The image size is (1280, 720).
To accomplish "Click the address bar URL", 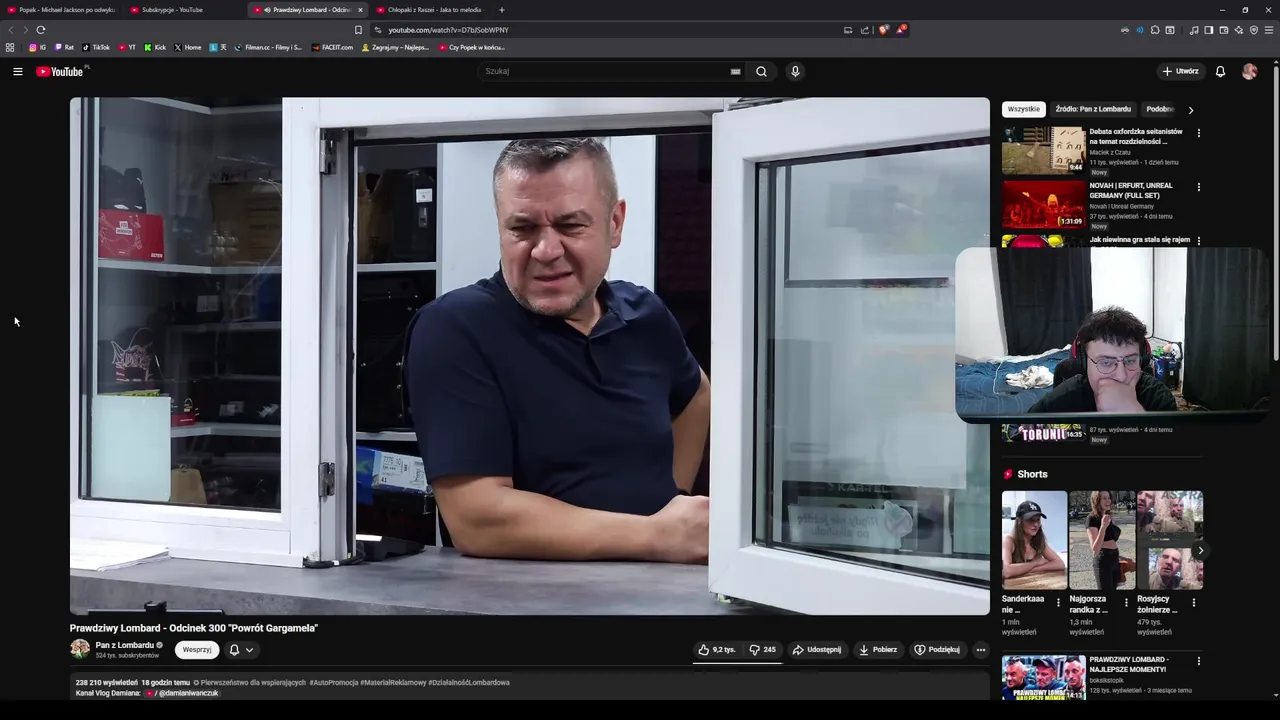I will (x=448, y=30).
